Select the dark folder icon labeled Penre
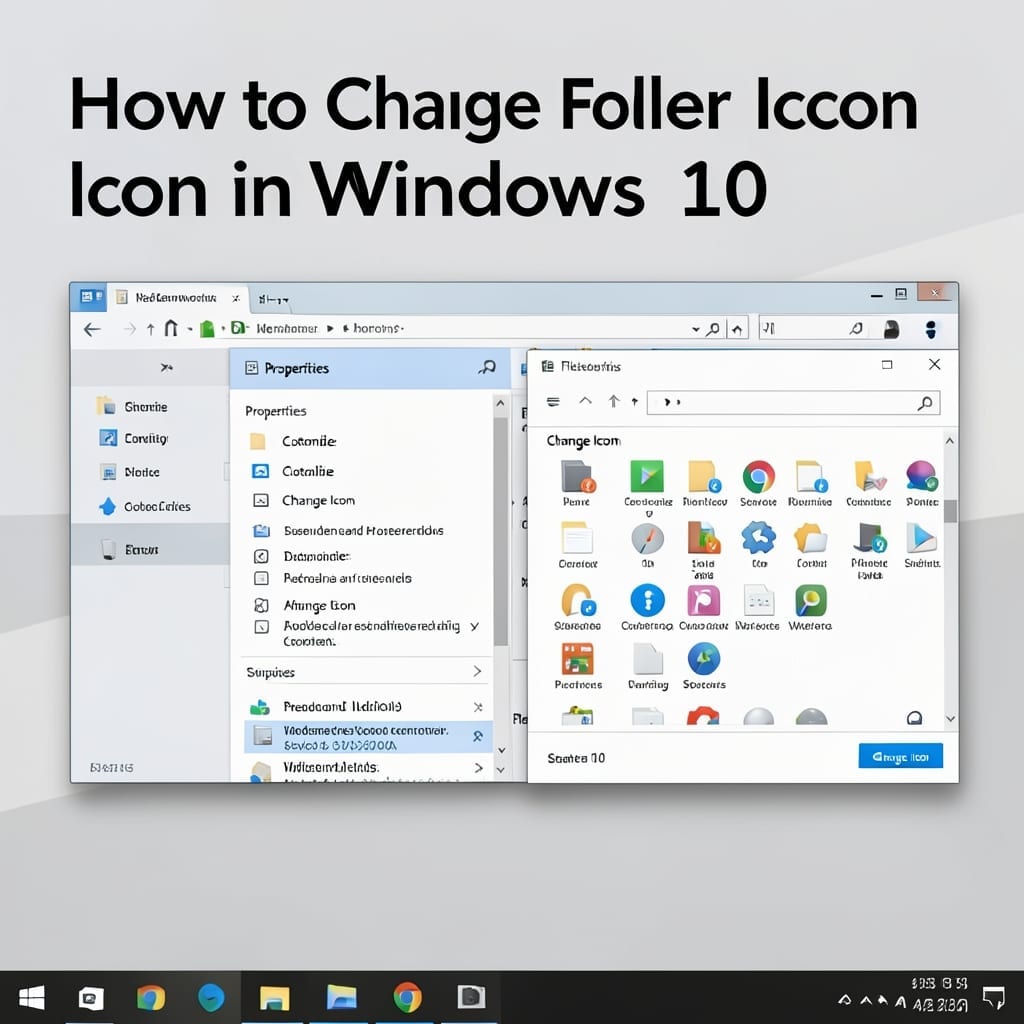Screen dimensions: 1024x1024 pos(577,476)
